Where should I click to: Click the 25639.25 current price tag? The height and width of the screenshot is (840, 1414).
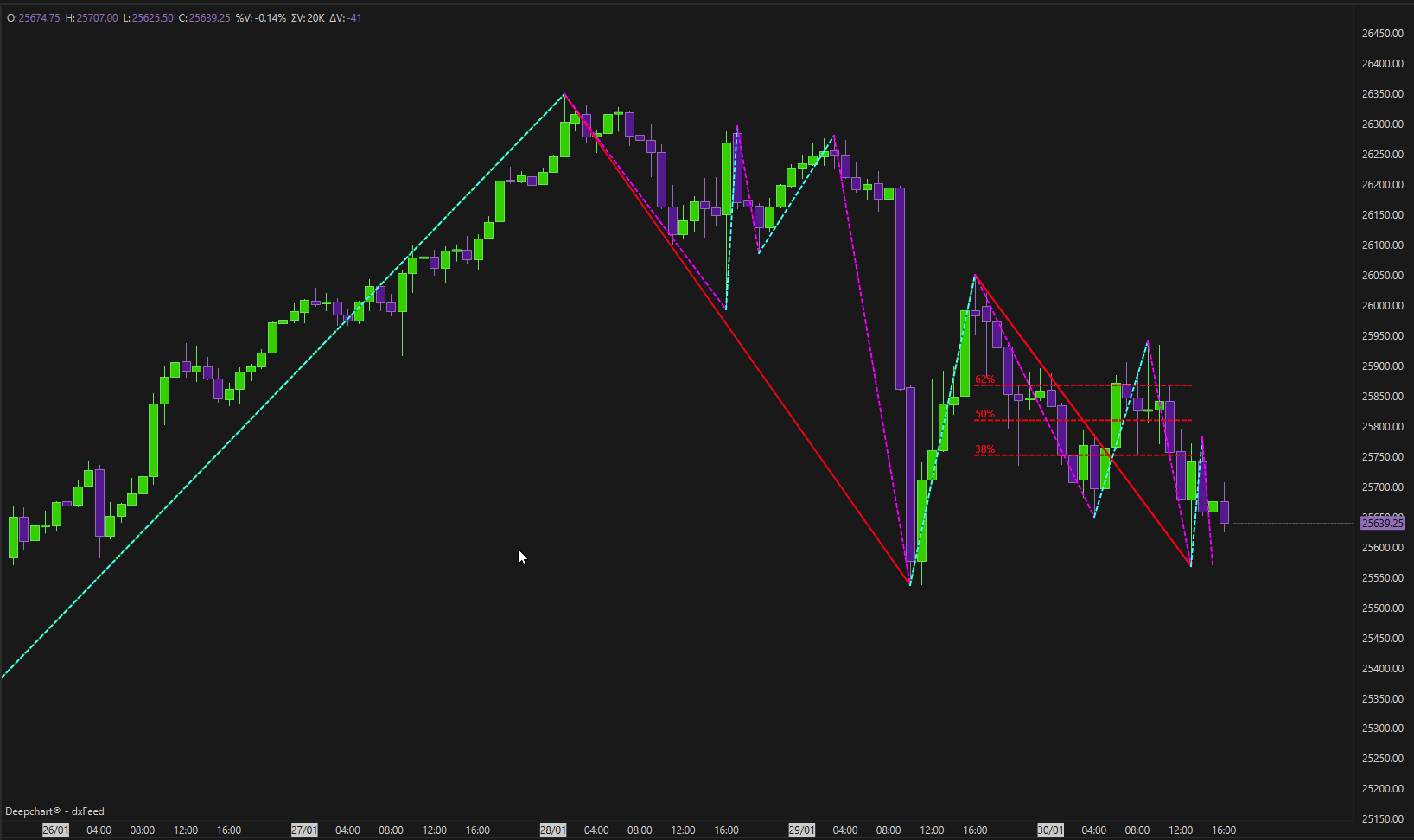pyautogui.click(x=1382, y=523)
